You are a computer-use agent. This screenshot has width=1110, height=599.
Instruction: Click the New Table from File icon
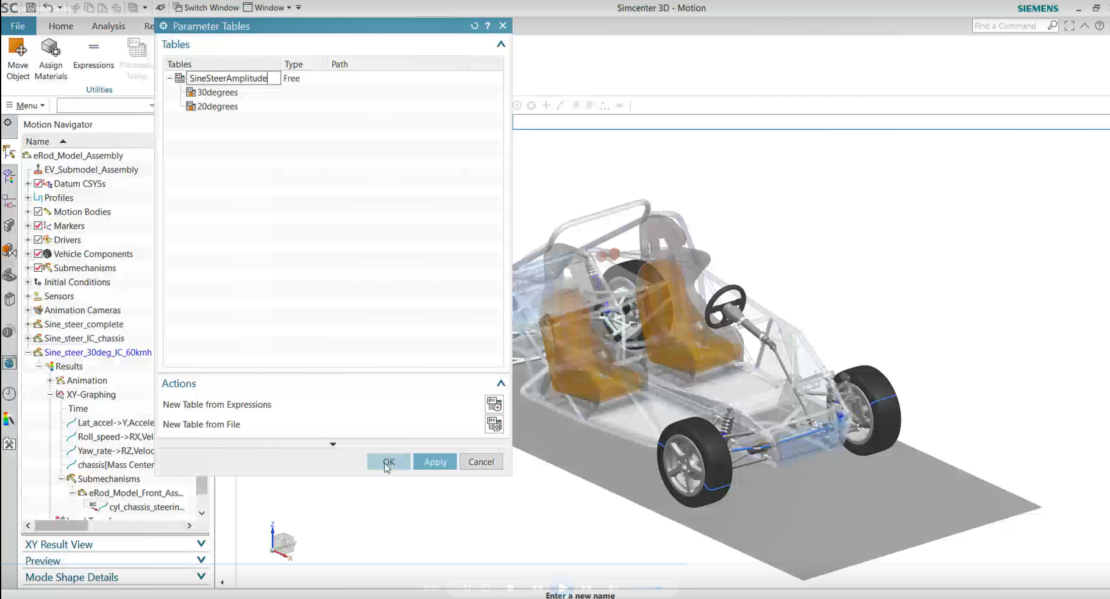pyautogui.click(x=494, y=423)
